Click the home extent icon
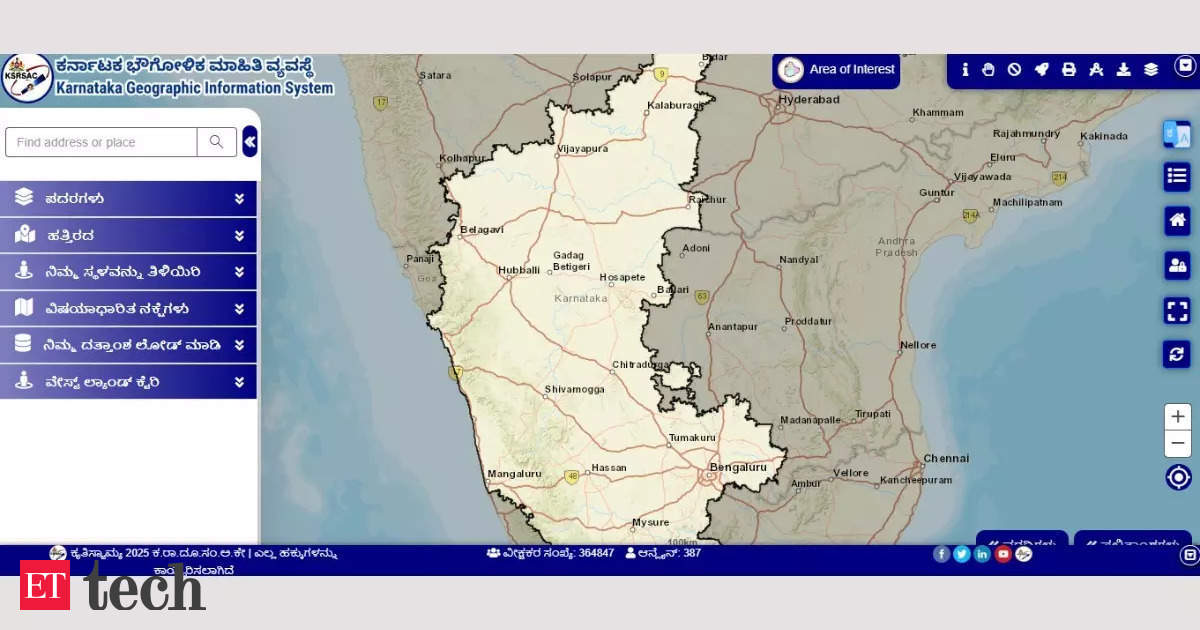 click(1177, 221)
